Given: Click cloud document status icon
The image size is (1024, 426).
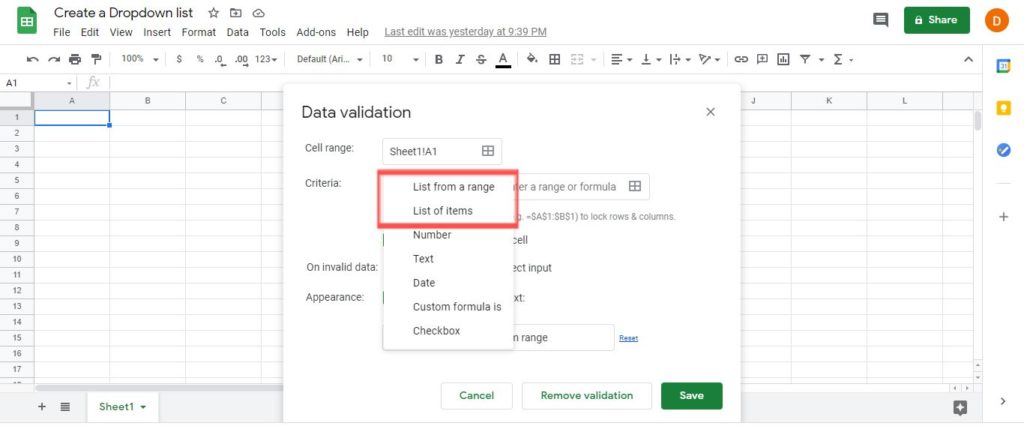Looking at the screenshot, I should click(258, 13).
